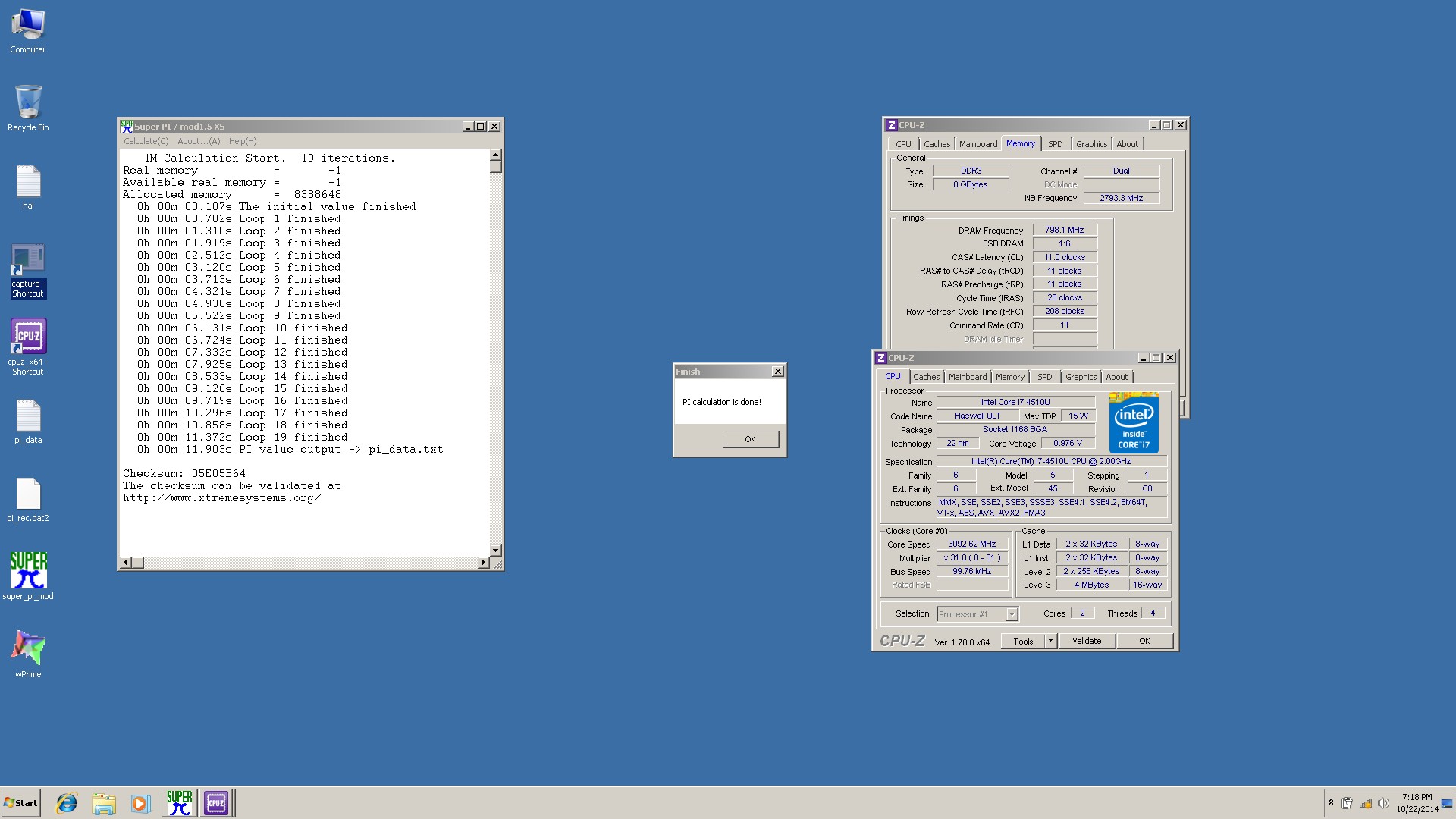Switch to CPU tab in back CPU-Z window

[x=903, y=144]
